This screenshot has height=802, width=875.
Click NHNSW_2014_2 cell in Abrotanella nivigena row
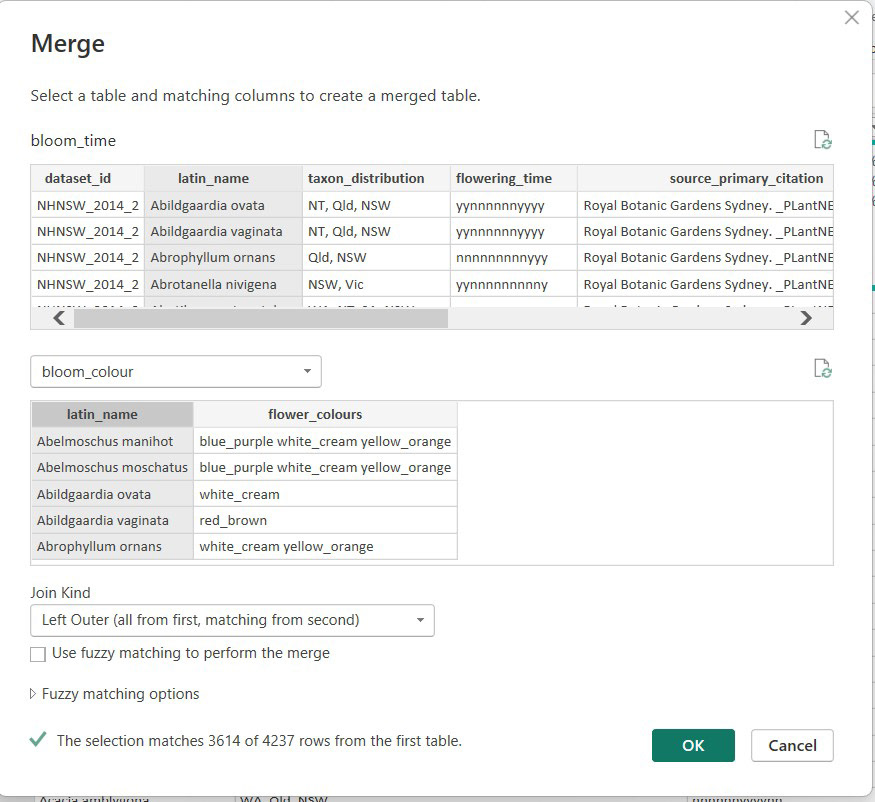coord(88,284)
